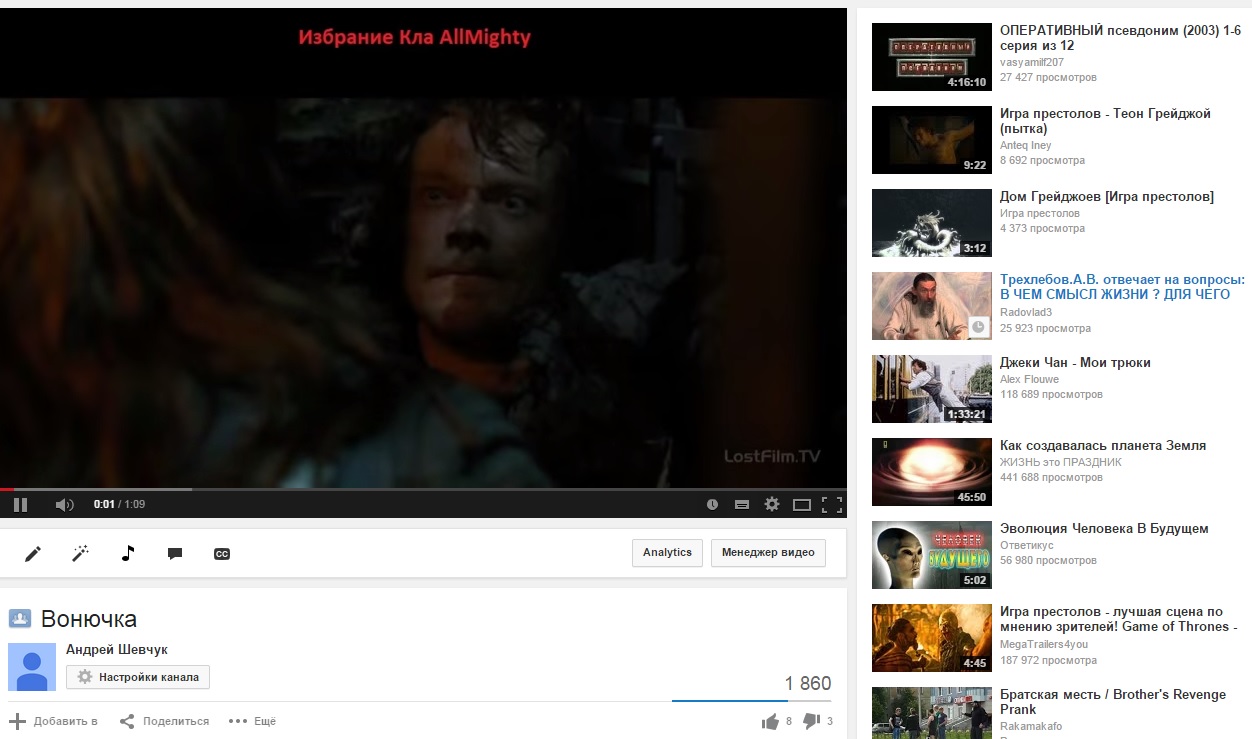Viewport: 1252px width, 739px height.
Task: Click the privacy icon beside Вонючка title
Action: 20,618
